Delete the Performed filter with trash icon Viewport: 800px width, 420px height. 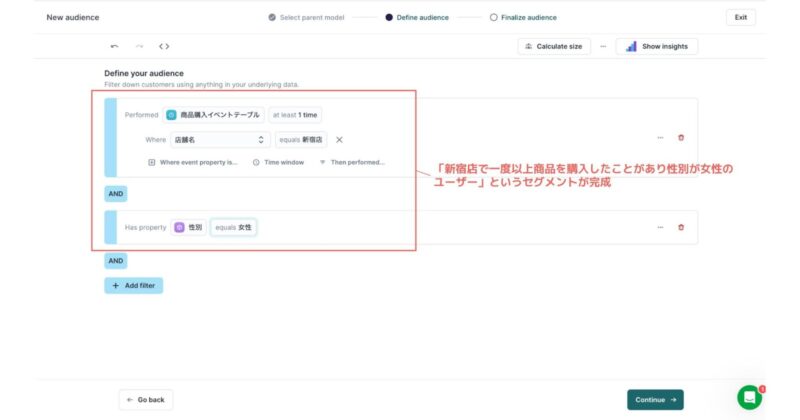tap(681, 138)
